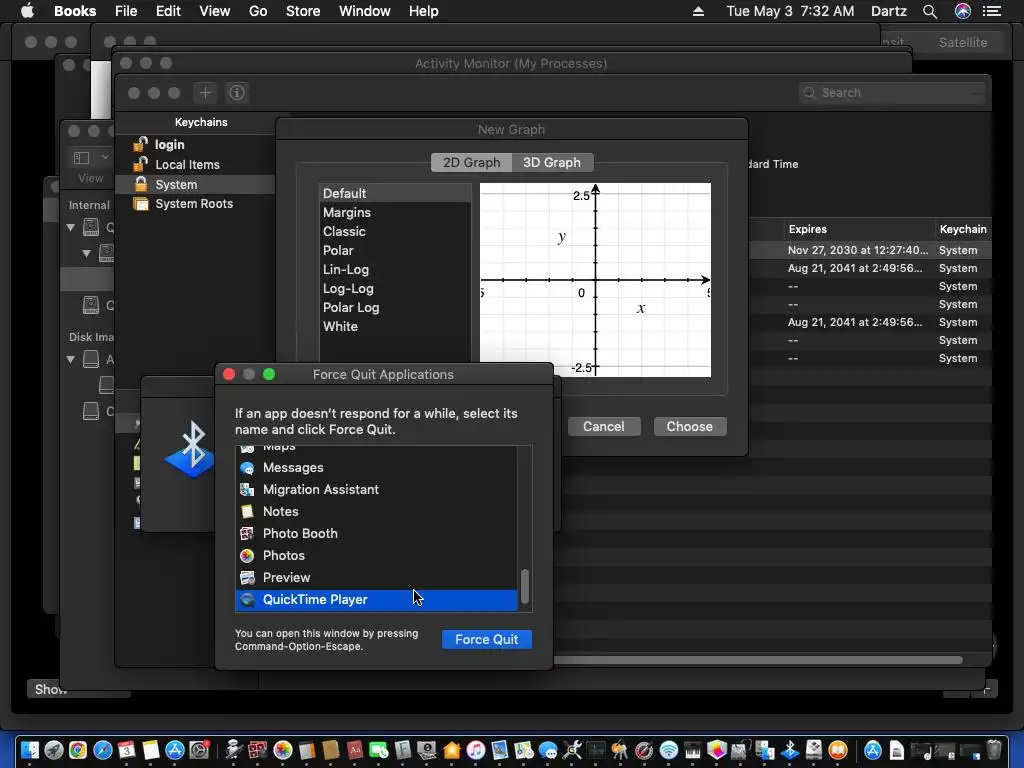1024x768 pixels.
Task: Open Spotlight search in menu bar
Action: [930, 11]
